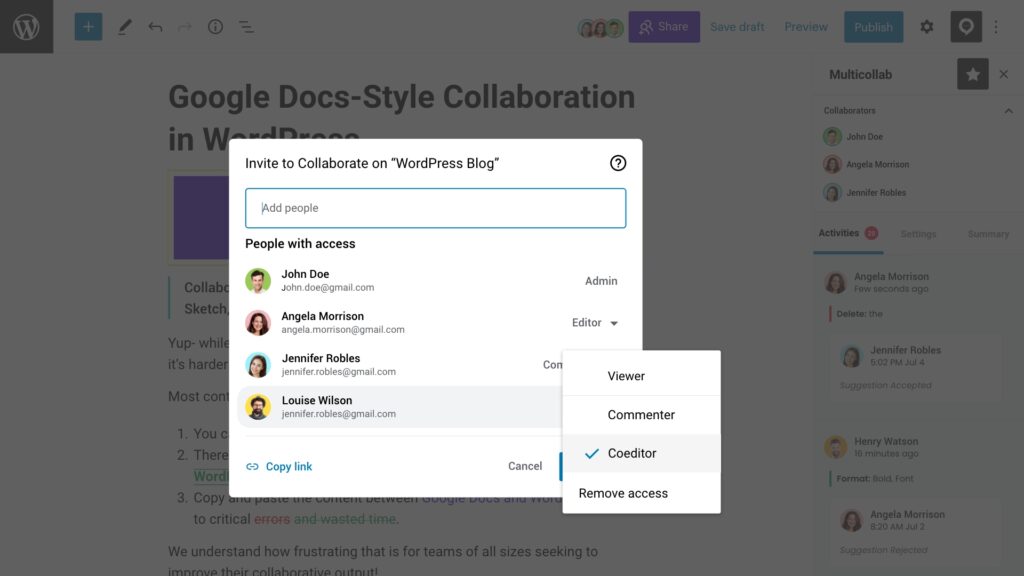This screenshot has height=576, width=1024.
Task: Click the post title heading
Action: tap(402, 118)
